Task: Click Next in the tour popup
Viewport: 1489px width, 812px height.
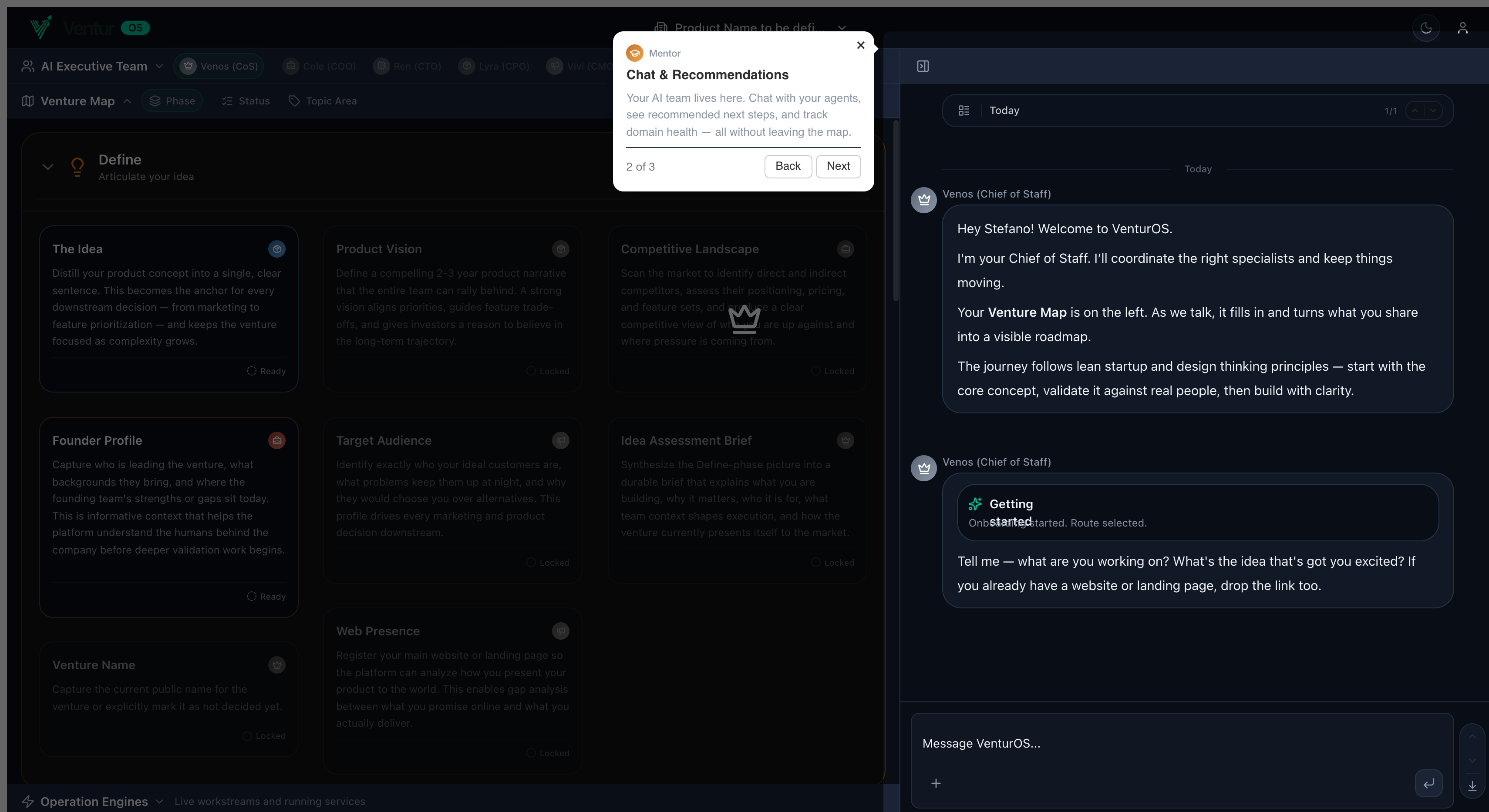Action: point(838,166)
